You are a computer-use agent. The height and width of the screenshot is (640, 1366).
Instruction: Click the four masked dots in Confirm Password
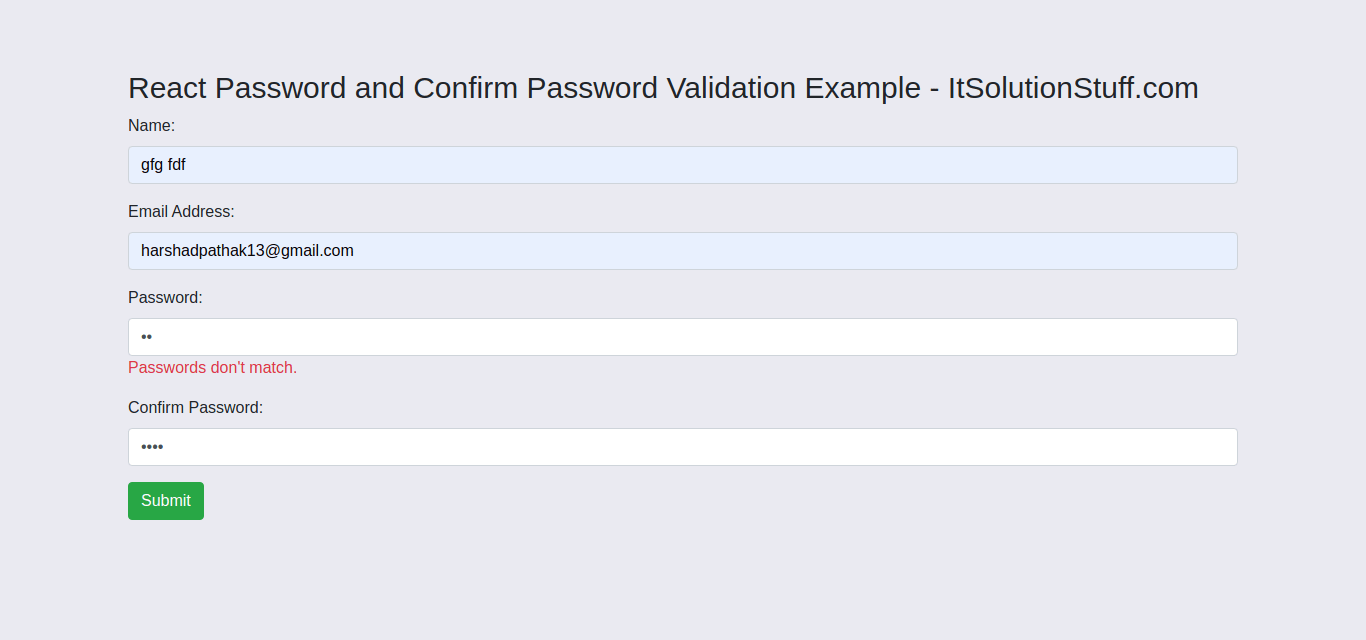coord(152,447)
